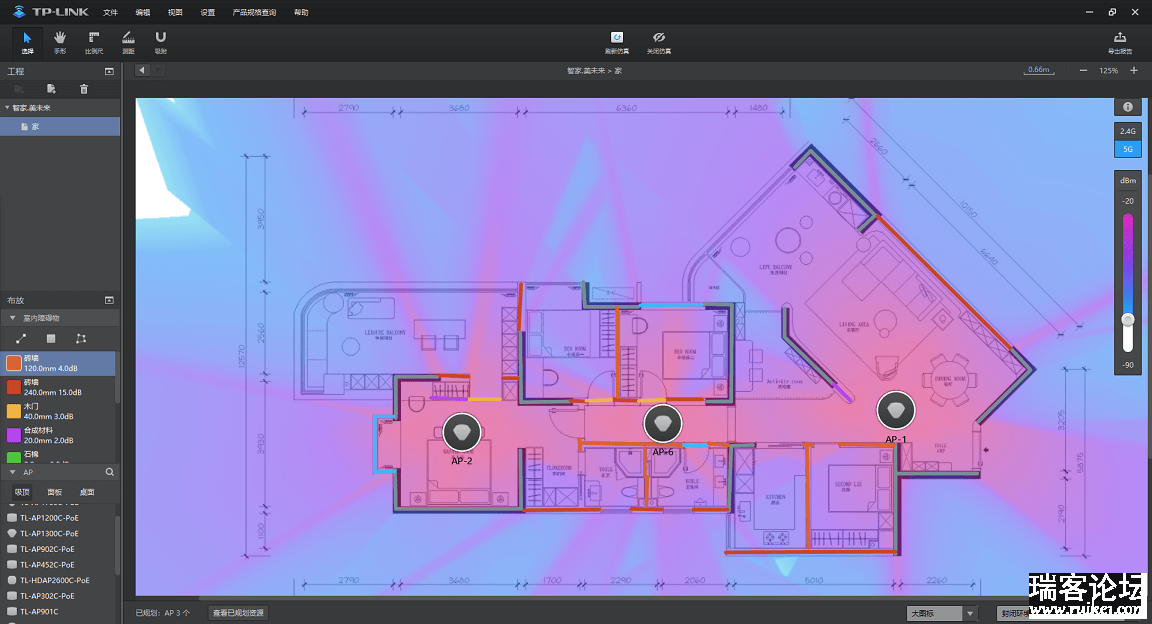This screenshot has width=1152, height=624.
Task: Open the 帮助 help menu
Action: [301, 12]
